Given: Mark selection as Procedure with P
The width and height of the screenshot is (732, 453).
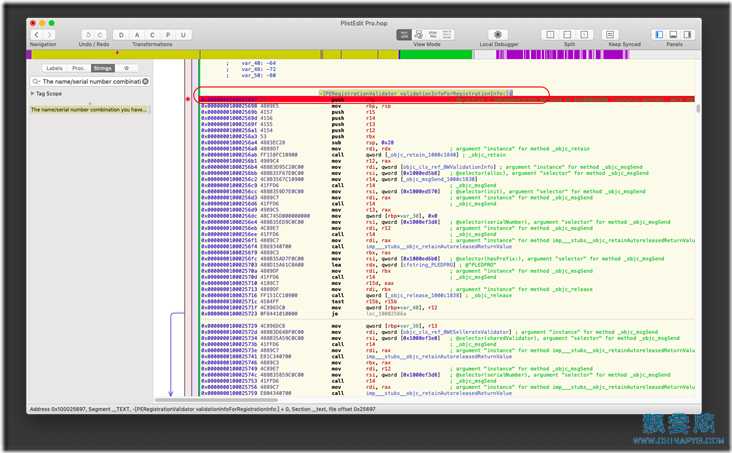Looking at the screenshot, I should 168,35.
